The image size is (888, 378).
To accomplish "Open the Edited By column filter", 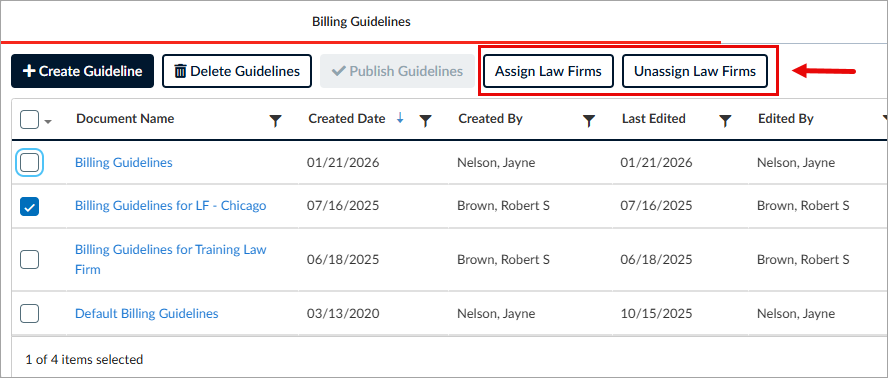I will (885, 119).
